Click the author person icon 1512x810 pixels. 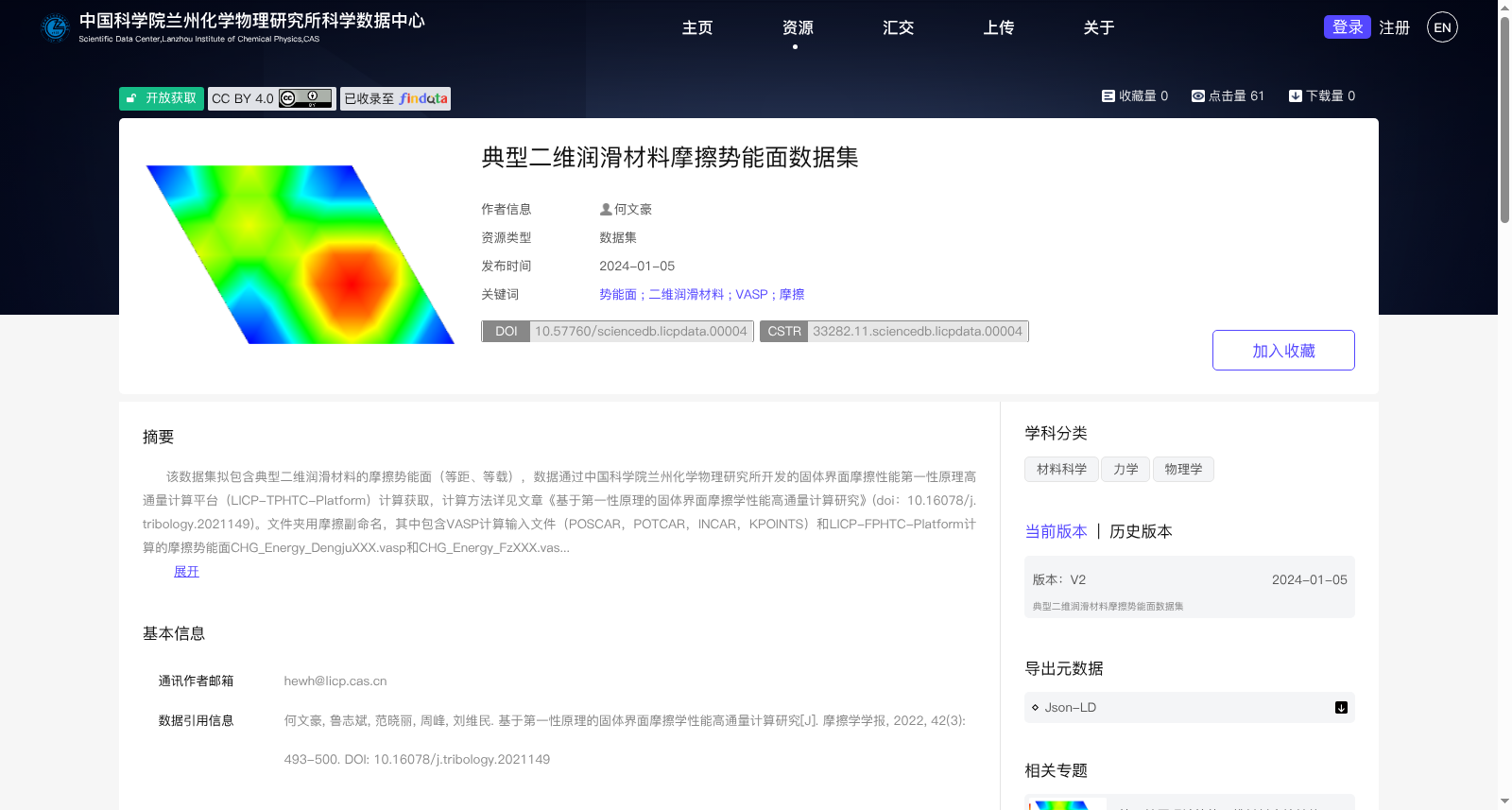606,209
